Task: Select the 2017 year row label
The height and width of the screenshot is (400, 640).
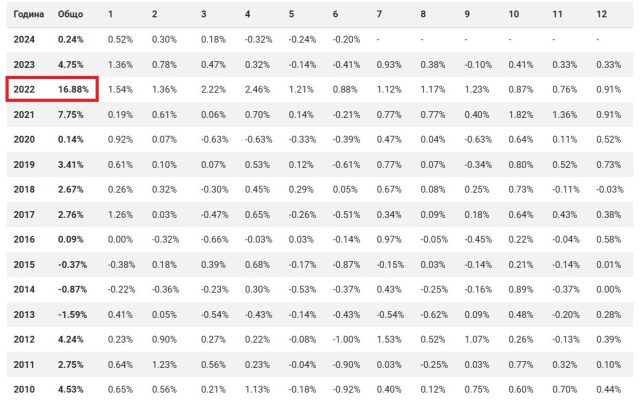Action: pyautogui.click(x=25, y=214)
